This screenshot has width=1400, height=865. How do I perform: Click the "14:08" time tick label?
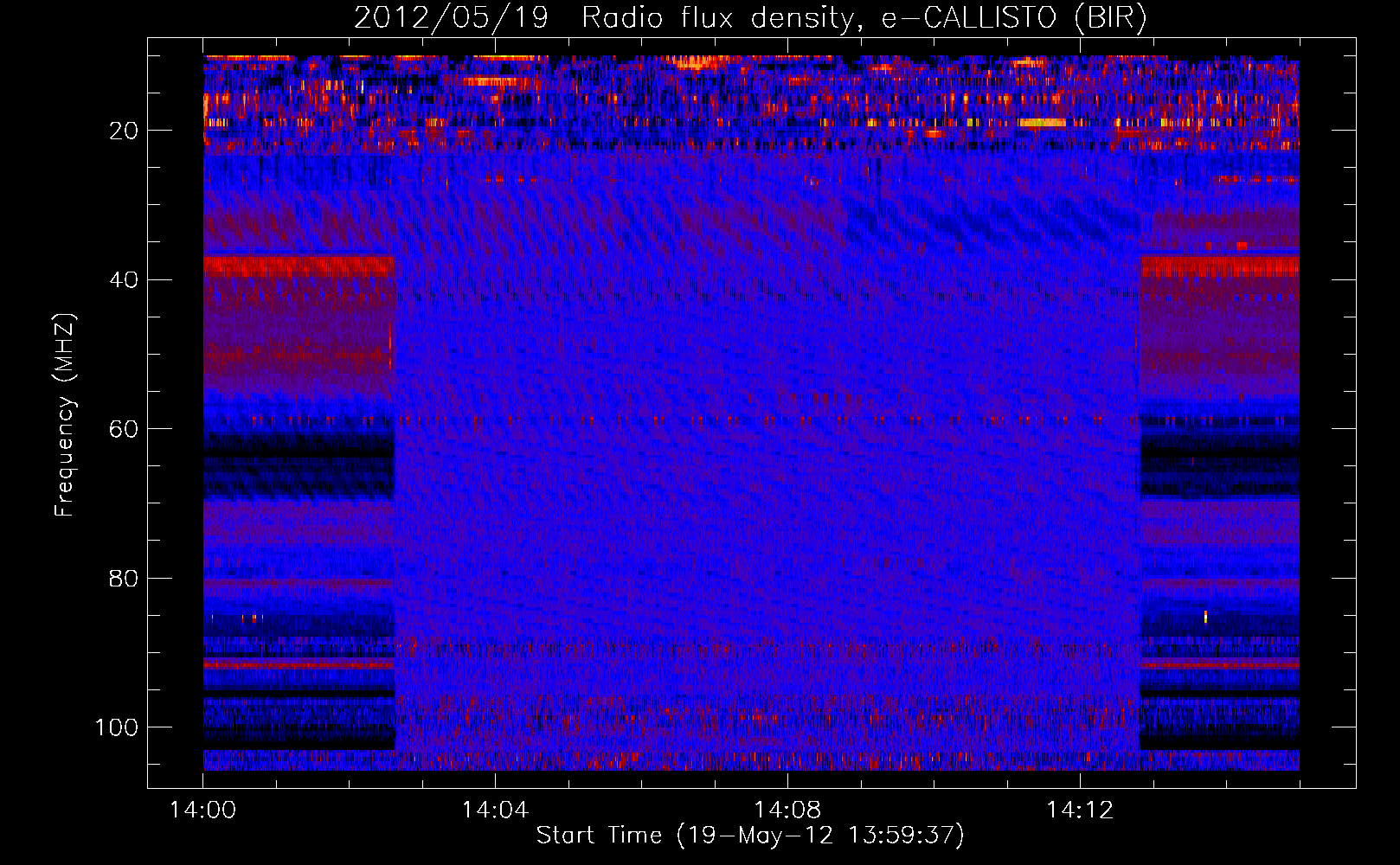coord(787,811)
